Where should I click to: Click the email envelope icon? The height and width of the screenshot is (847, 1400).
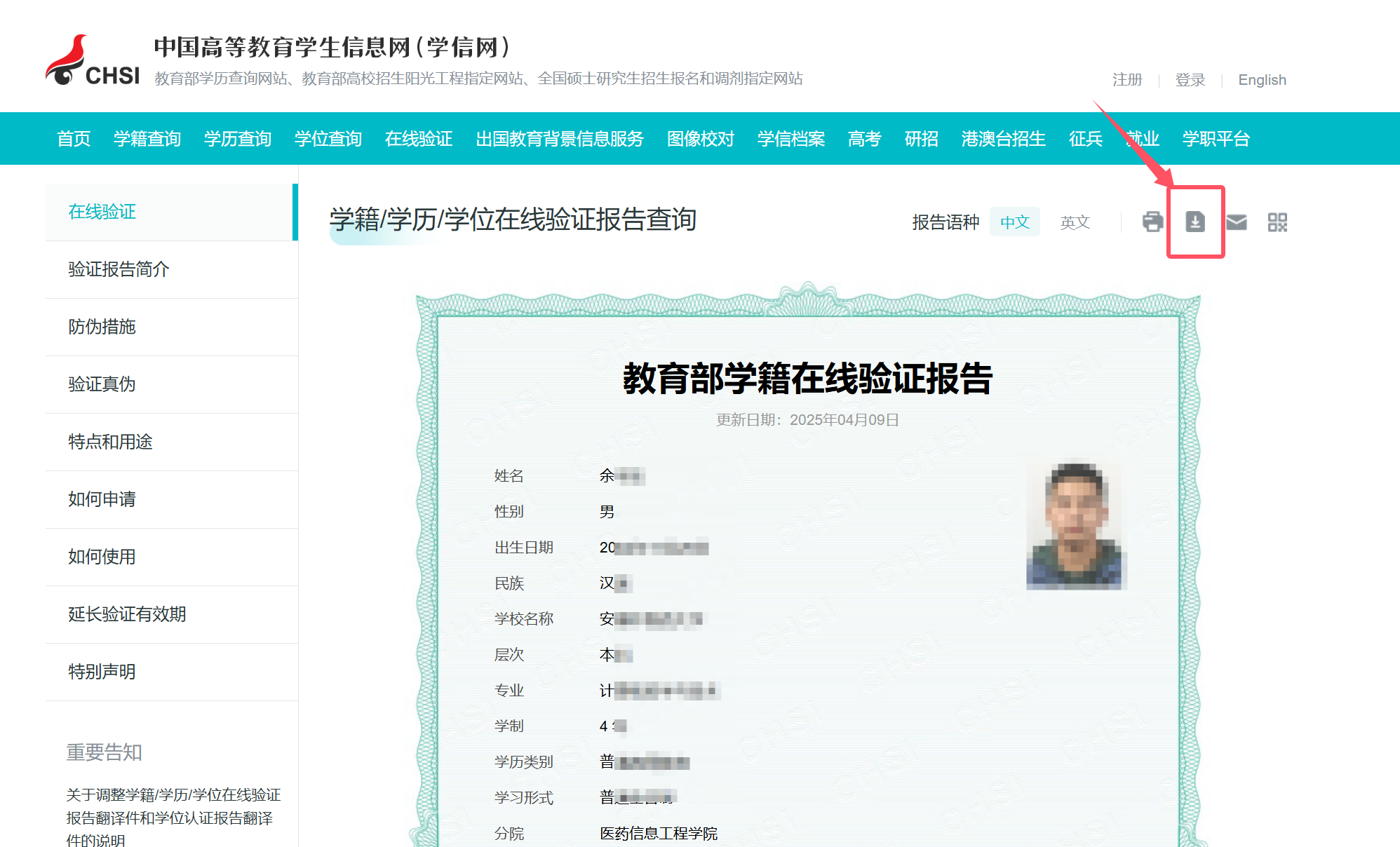pyautogui.click(x=1236, y=222)
